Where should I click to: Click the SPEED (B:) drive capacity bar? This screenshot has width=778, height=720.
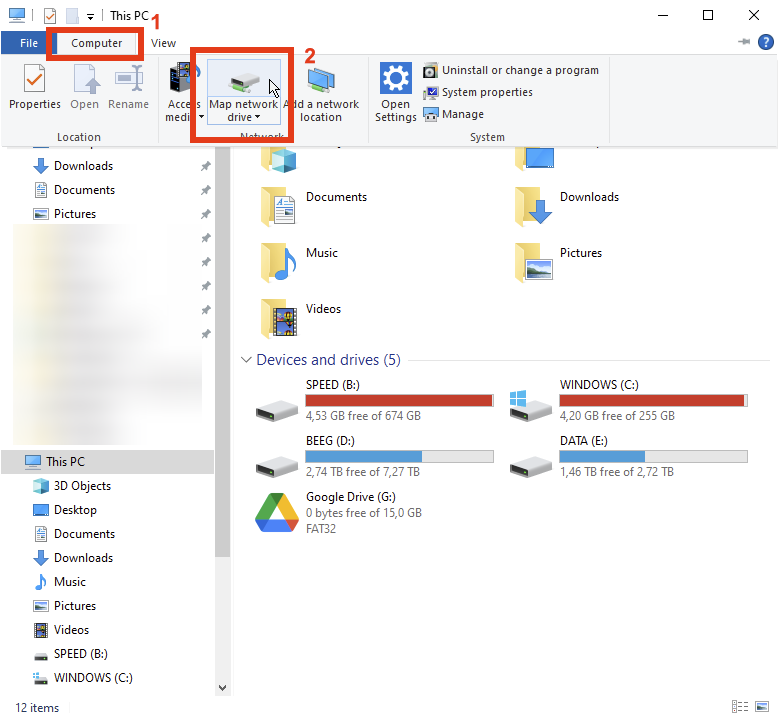[x=399, y=400]
